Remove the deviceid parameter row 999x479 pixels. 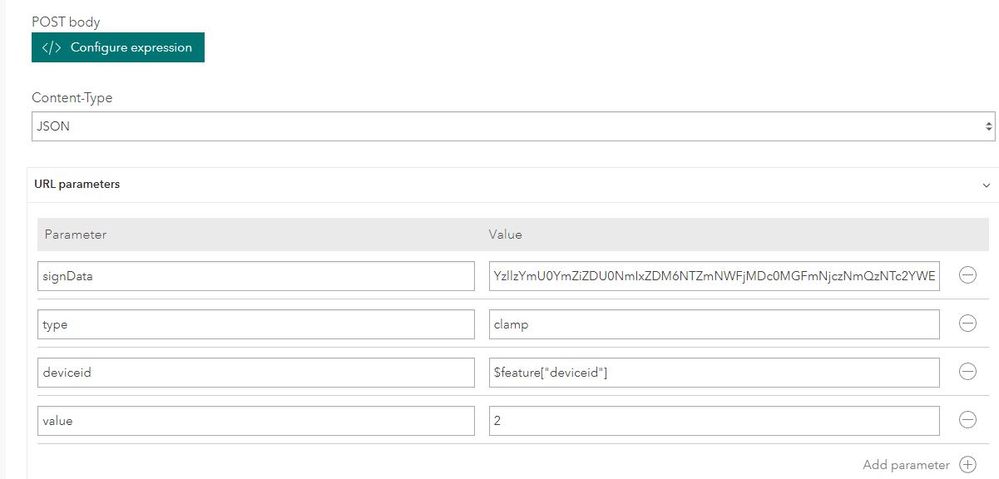click(x=967, y=372)
